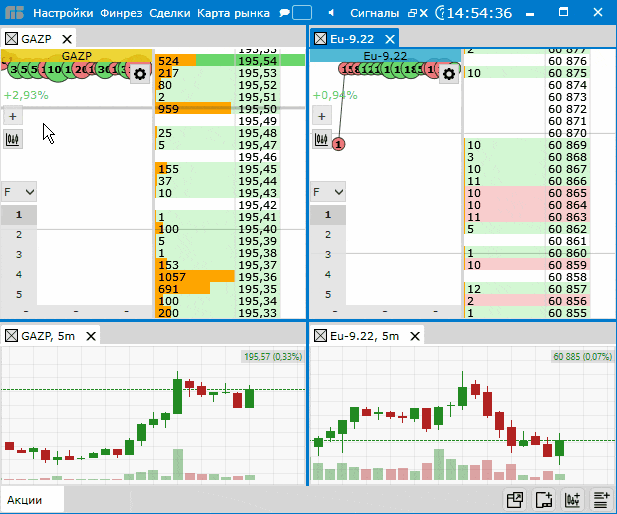Select volume preset 1 in GAZP panel
Screen dimensions: 617x514
click(19, 214)
